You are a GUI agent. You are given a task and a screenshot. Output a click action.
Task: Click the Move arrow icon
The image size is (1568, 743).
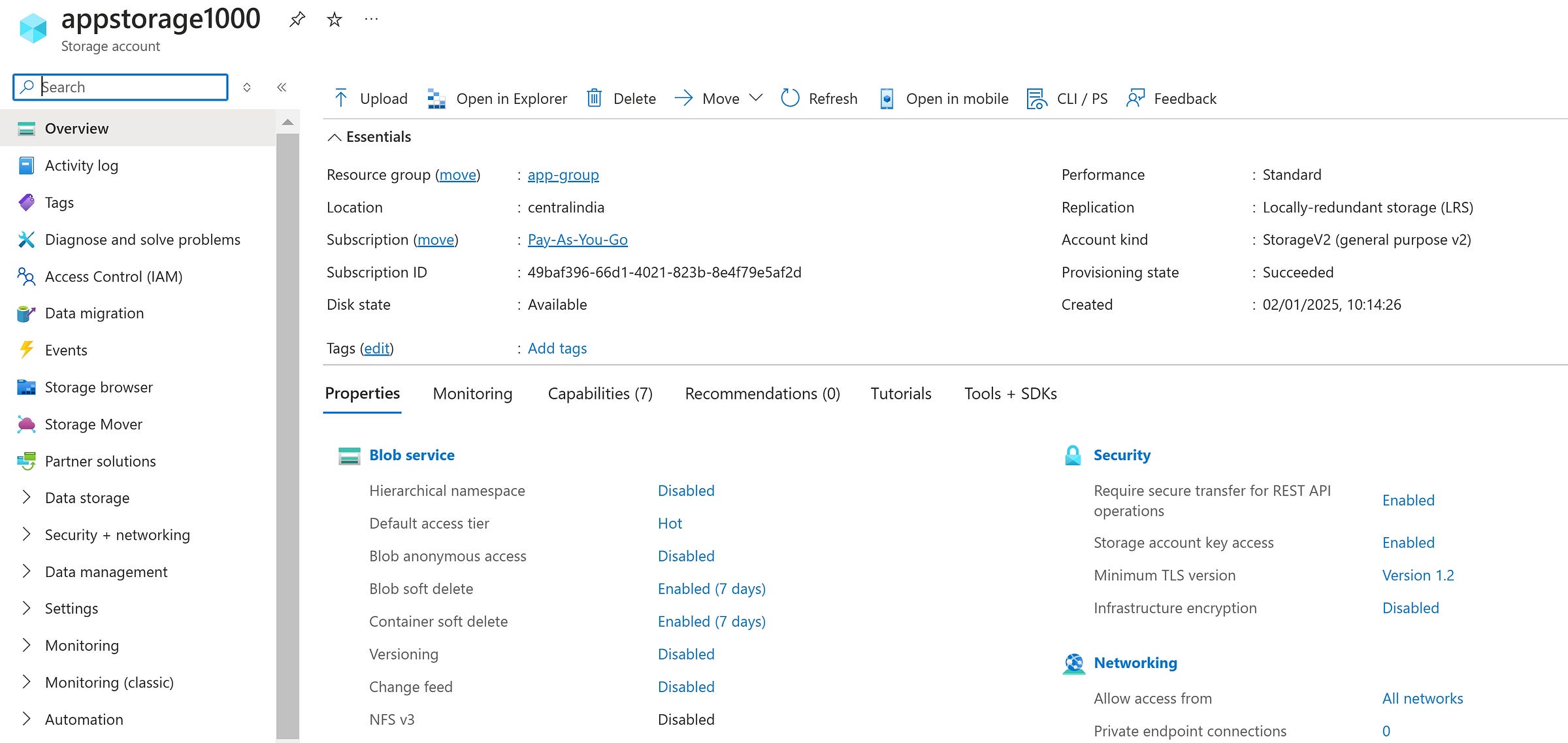click(x=683, y=98)
